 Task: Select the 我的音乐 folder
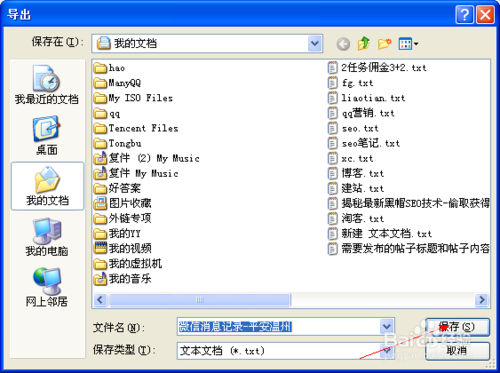[122, 279]
